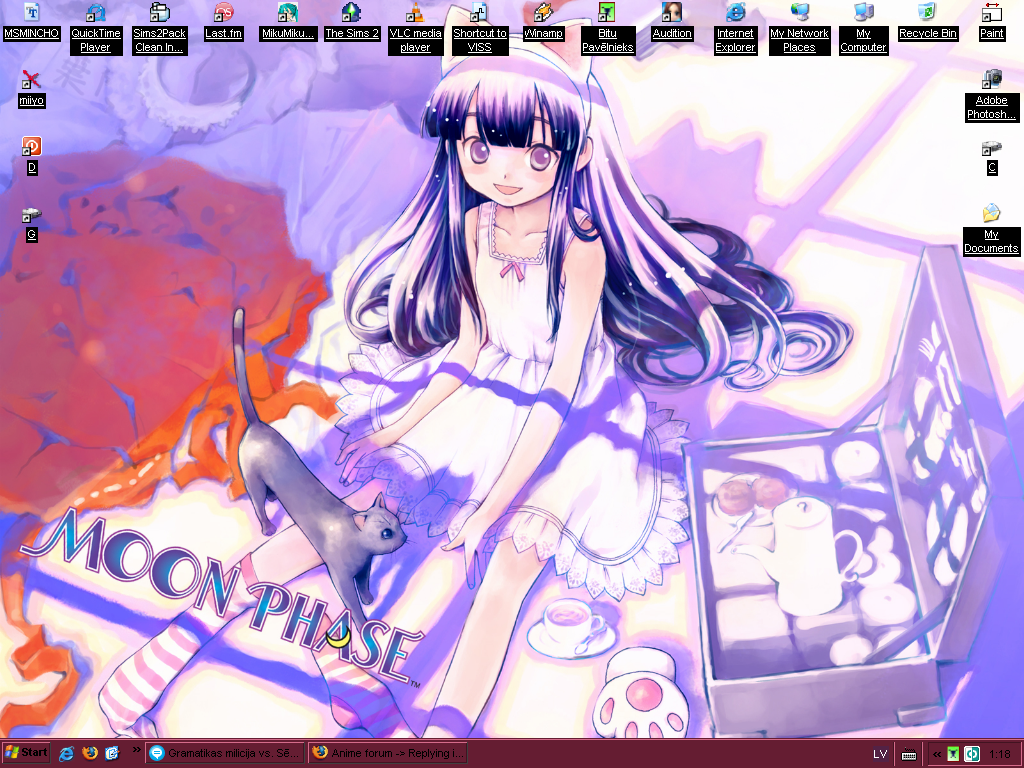Select the Sims2Pack Clean Installer desktop icon
1024x768 pixels.
coord(159,29)
